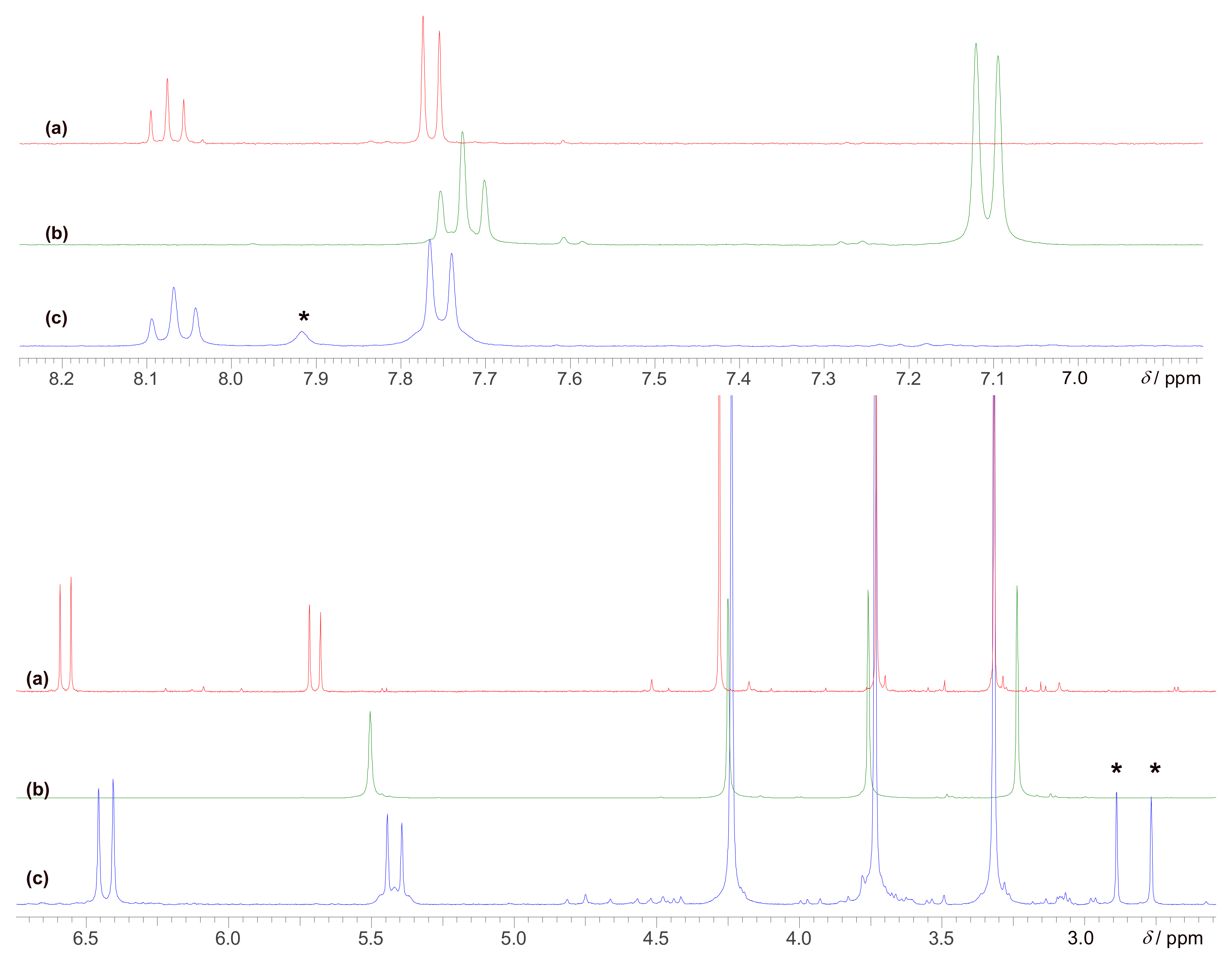Click the 8.2 tick label on upper axis
This screenshot has width=1232, height=962.
[x=62, y=378]
